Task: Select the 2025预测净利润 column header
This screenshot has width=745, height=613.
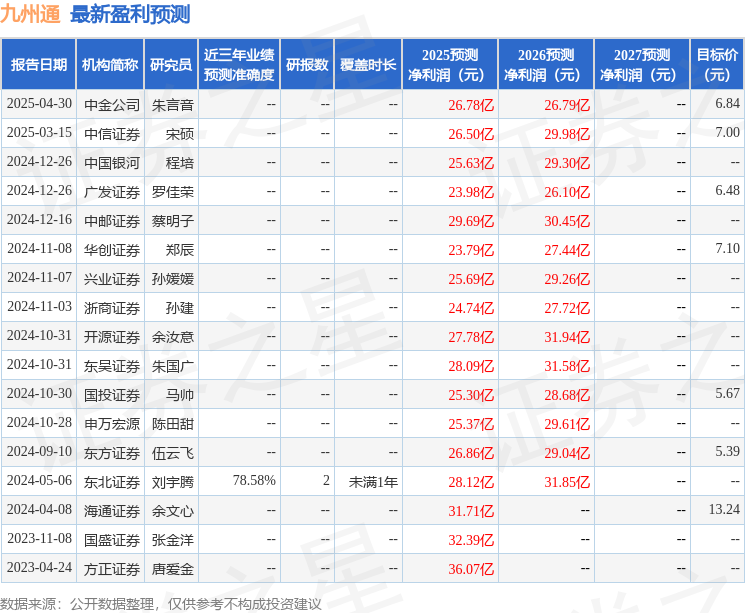Action: [450, 65]
